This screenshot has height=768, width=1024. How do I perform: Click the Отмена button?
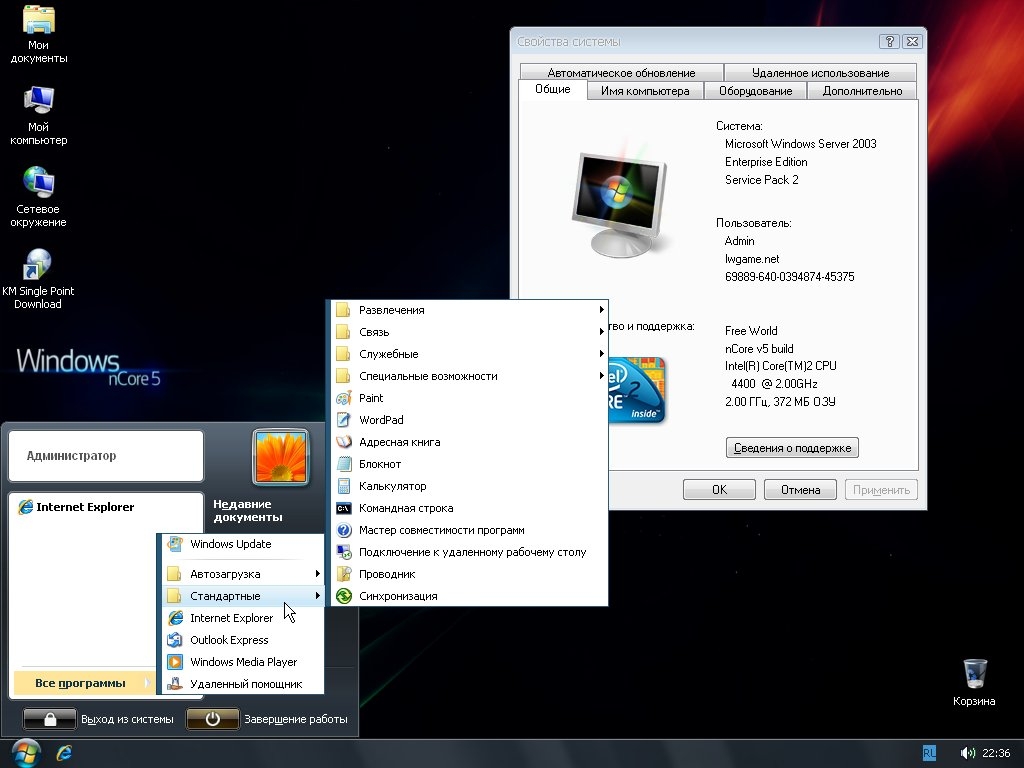pos(800,490)
